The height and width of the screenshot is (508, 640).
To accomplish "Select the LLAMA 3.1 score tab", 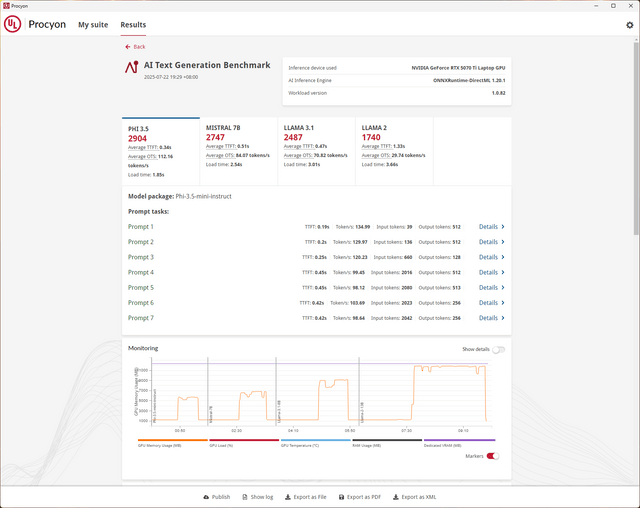I will (x=317, y=151).
